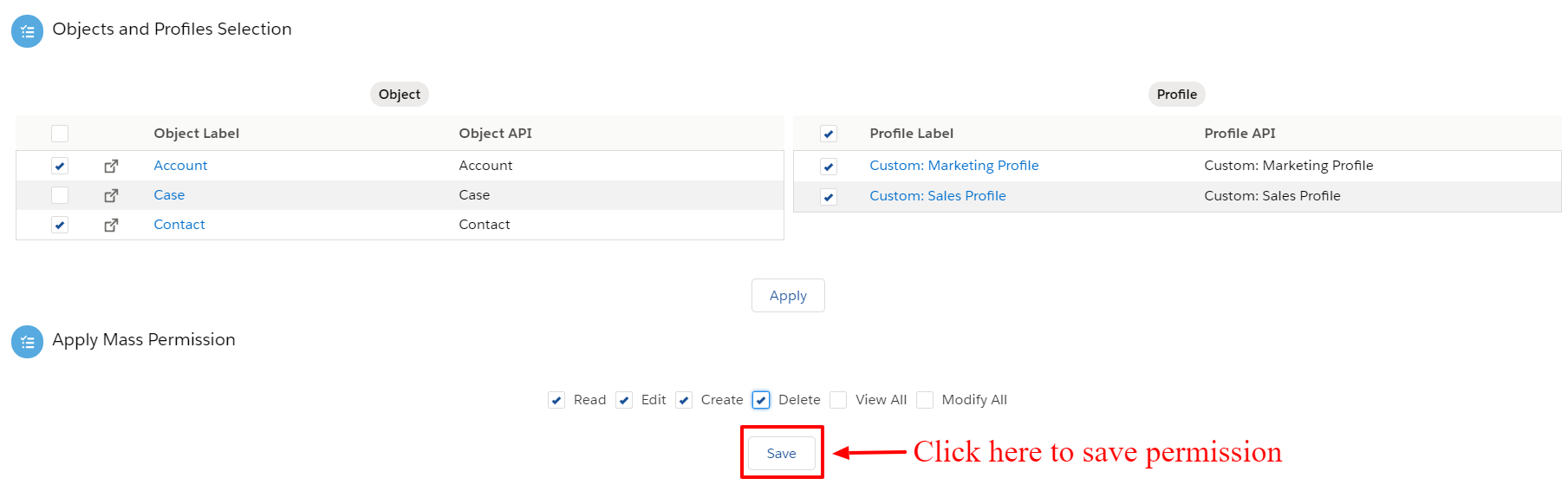Open the Account object's external link icon
Viewport: 1568px width, 498px height.
[x=111, y=166]
